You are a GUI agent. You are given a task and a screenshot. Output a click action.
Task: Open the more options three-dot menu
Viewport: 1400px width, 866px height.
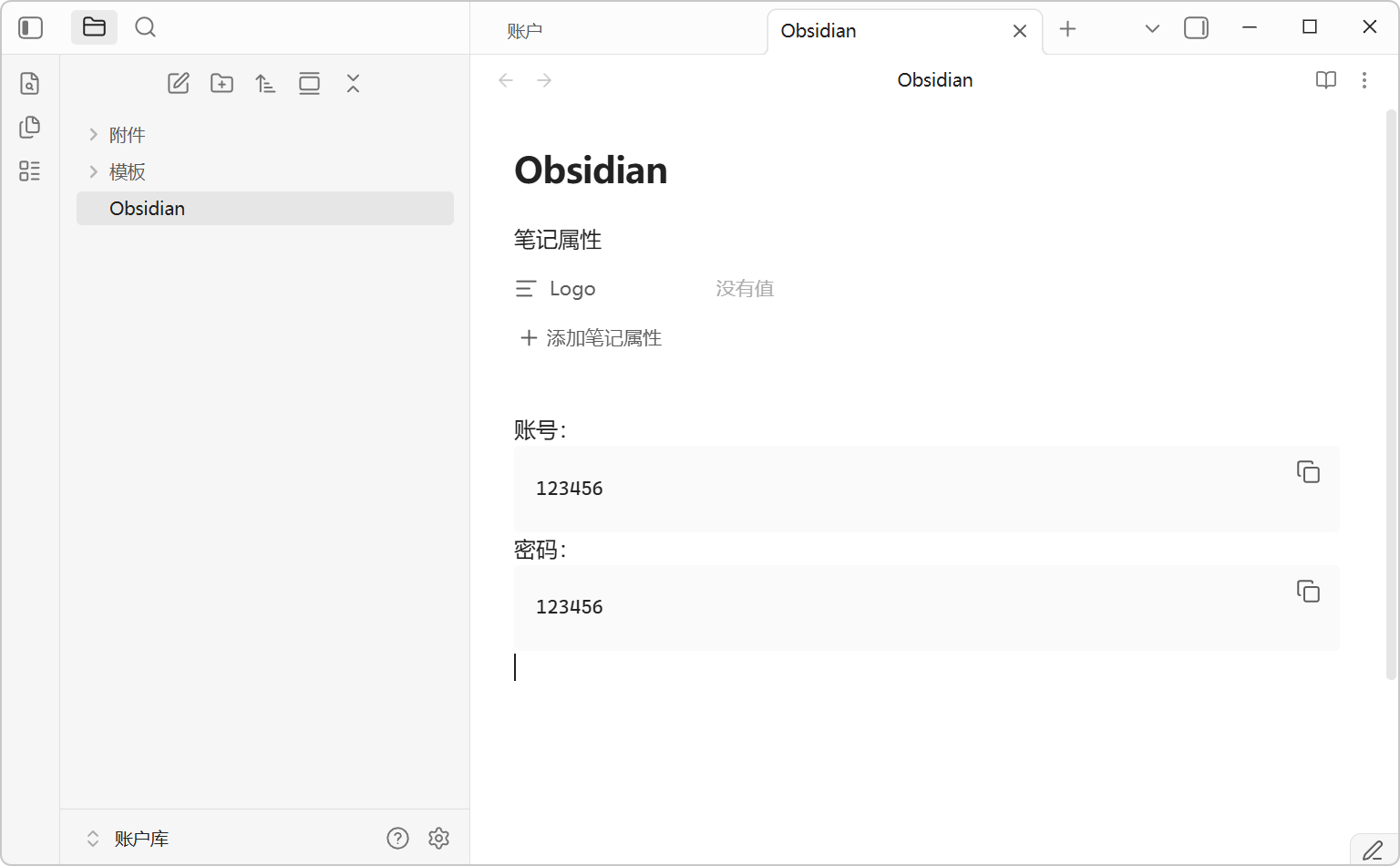coord(1364,80)
